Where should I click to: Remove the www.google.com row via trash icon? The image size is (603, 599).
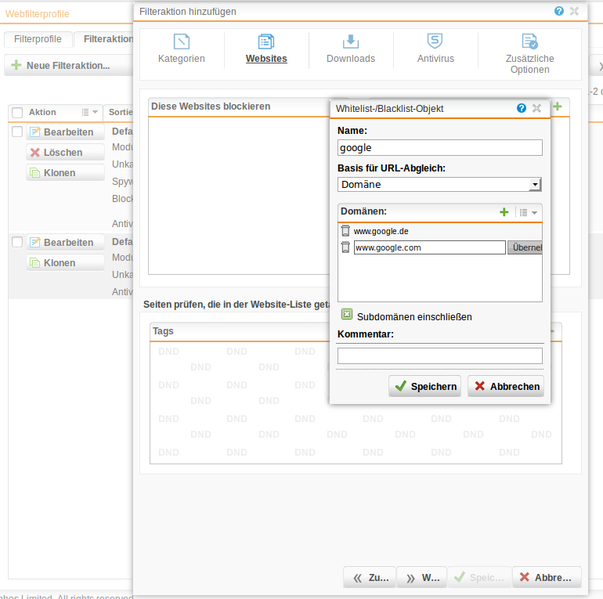345,247
